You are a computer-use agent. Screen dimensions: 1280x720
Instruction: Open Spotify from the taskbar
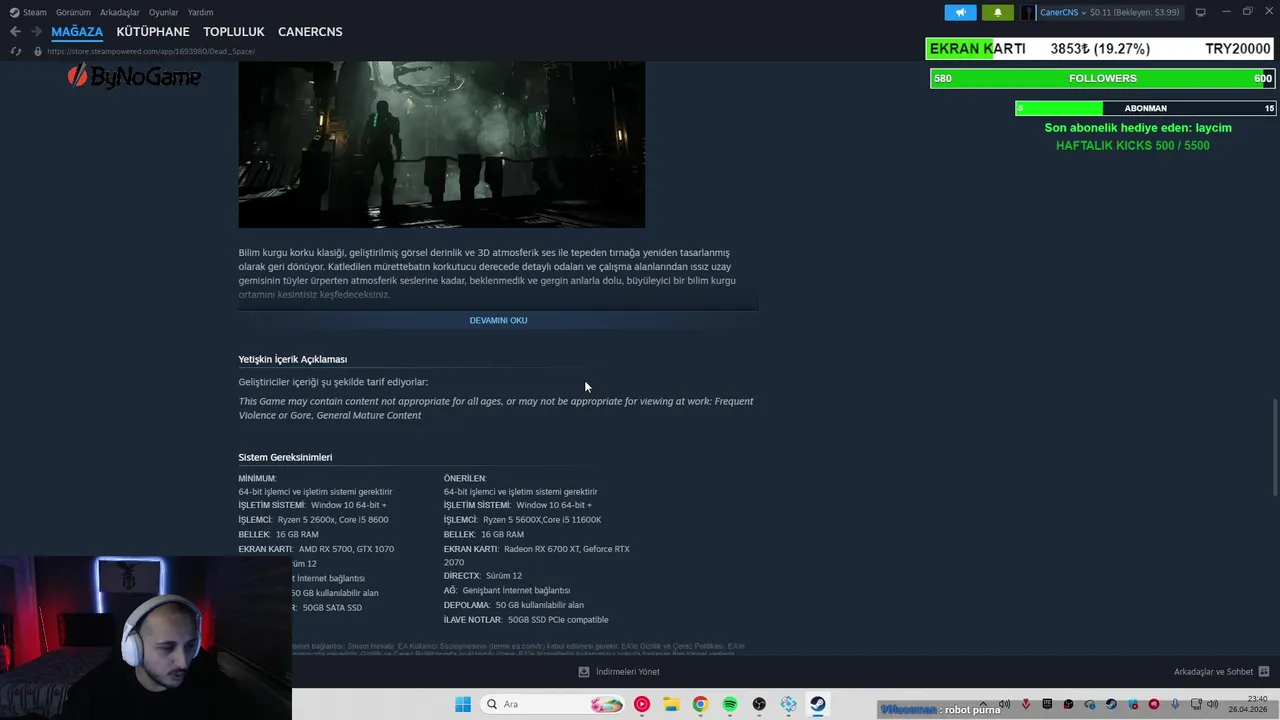pyautogui.click(x=730, y=704)
